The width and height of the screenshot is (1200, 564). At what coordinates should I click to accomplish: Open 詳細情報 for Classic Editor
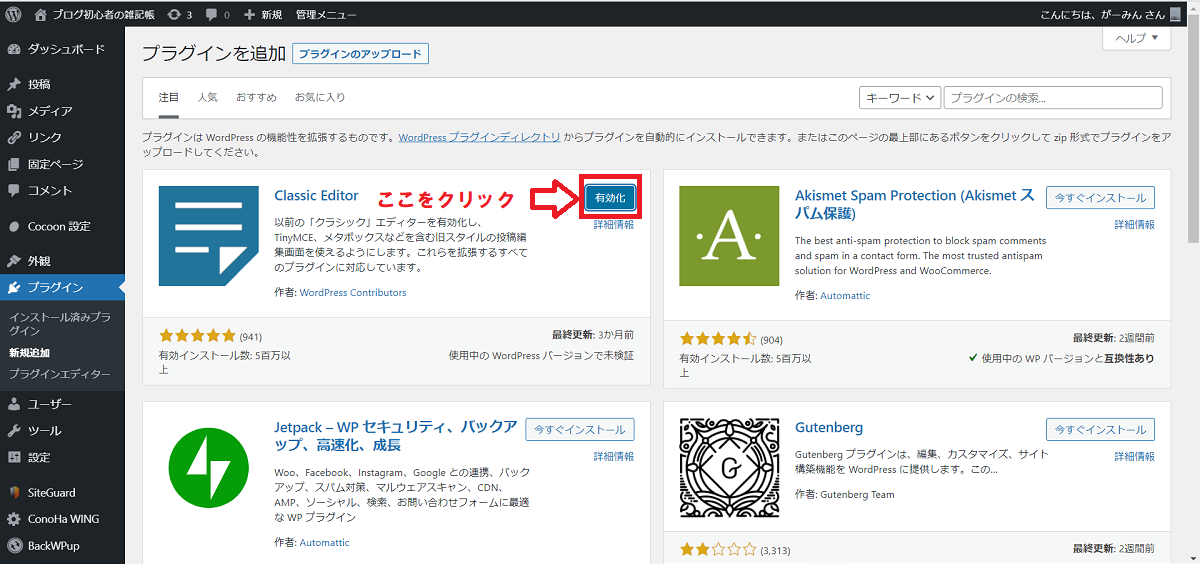click(614, 225)
